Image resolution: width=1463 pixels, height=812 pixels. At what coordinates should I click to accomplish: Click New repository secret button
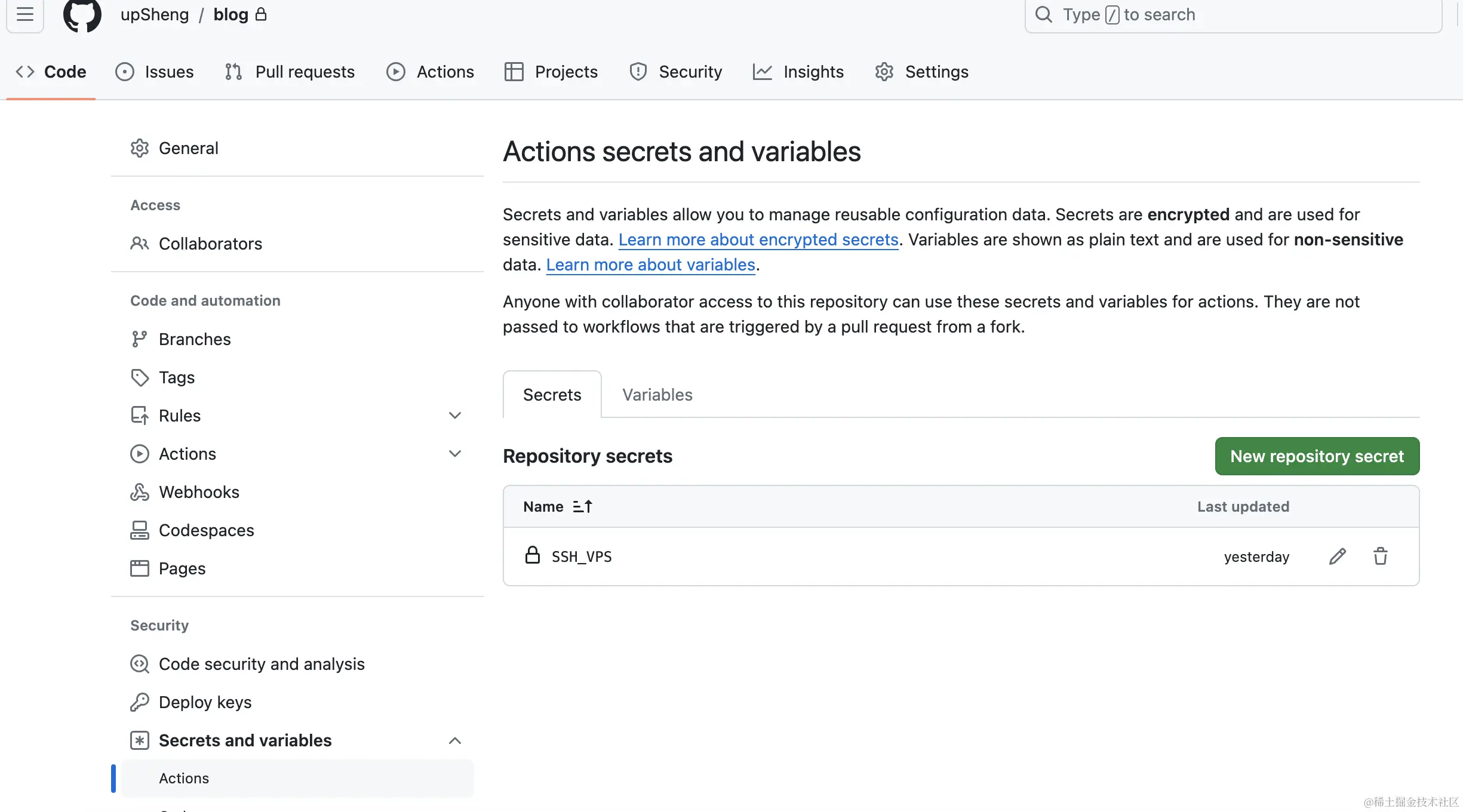coord(1317,456)
